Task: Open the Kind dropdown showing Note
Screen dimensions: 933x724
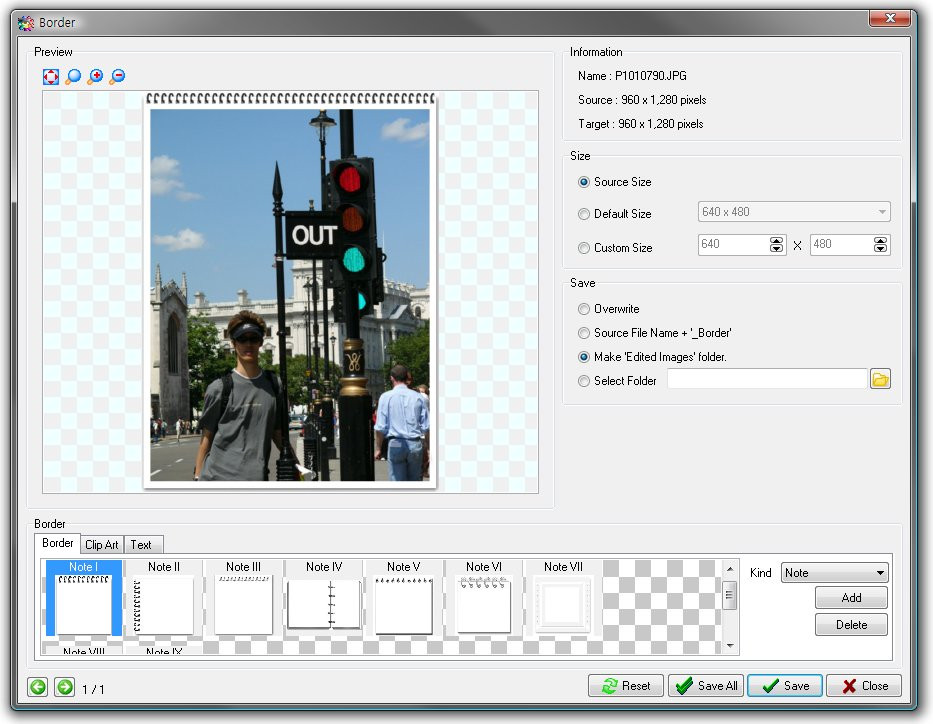Action: [x=834, y=573]
